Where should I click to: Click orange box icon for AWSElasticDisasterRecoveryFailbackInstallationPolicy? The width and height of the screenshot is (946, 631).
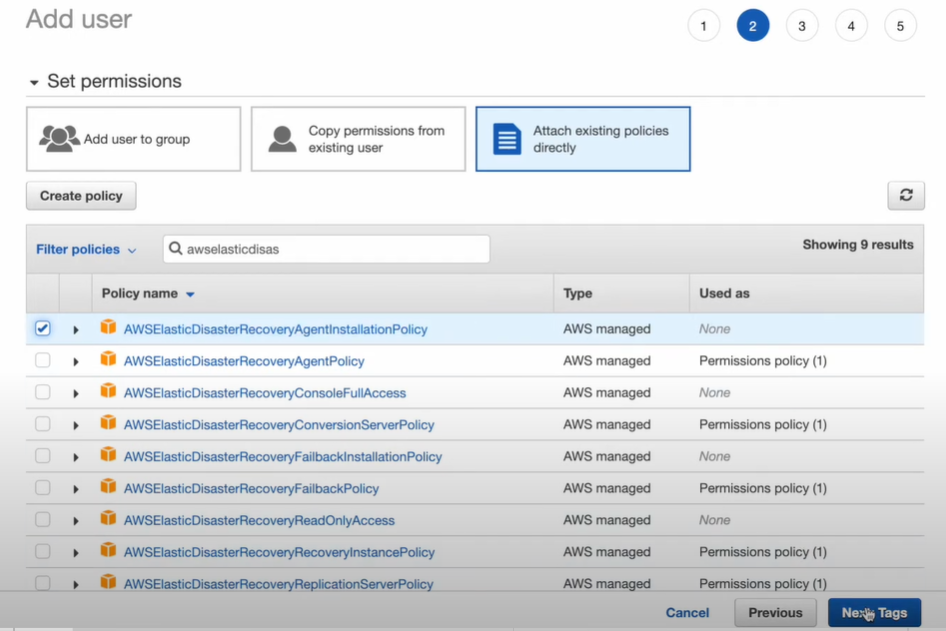click(108, 454)
